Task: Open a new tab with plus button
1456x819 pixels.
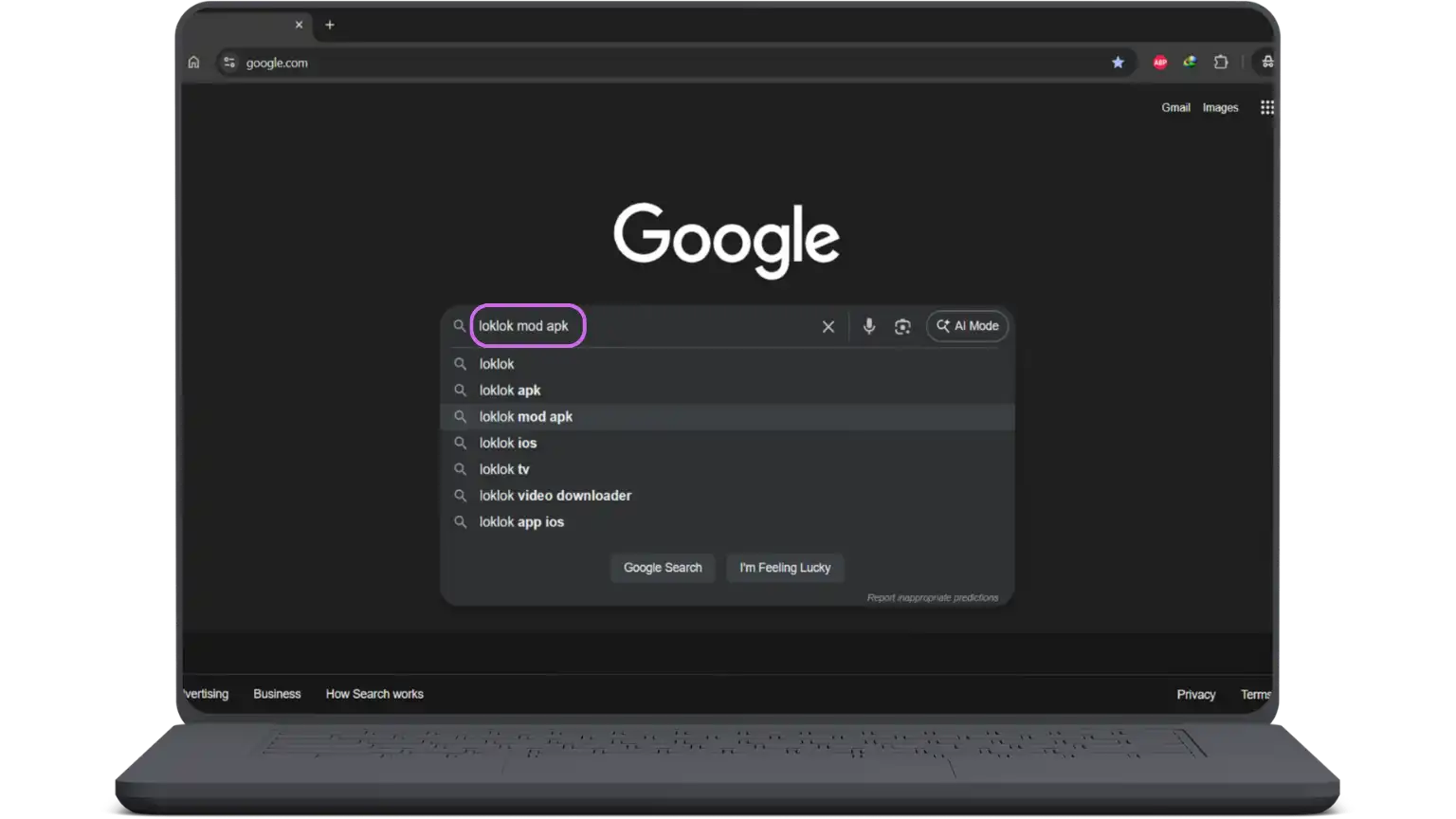Action: click(x=330, y=25)
